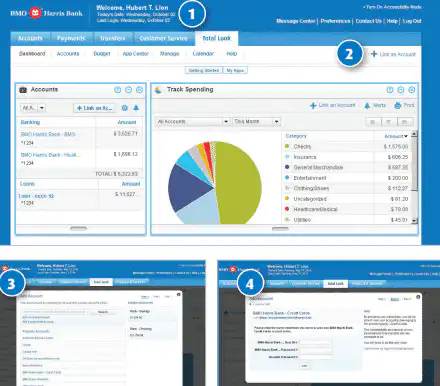The image size is (440, 386).
Task: Click the category list scrollbar down arrow
Action: pyautogui.click(x=414, y=220)
